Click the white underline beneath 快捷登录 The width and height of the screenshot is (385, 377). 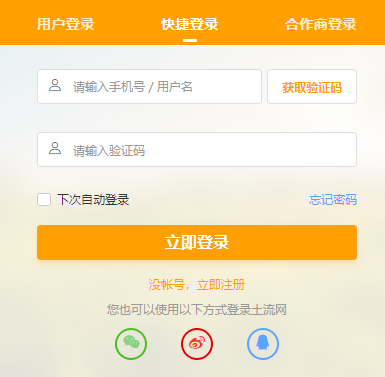190,40
